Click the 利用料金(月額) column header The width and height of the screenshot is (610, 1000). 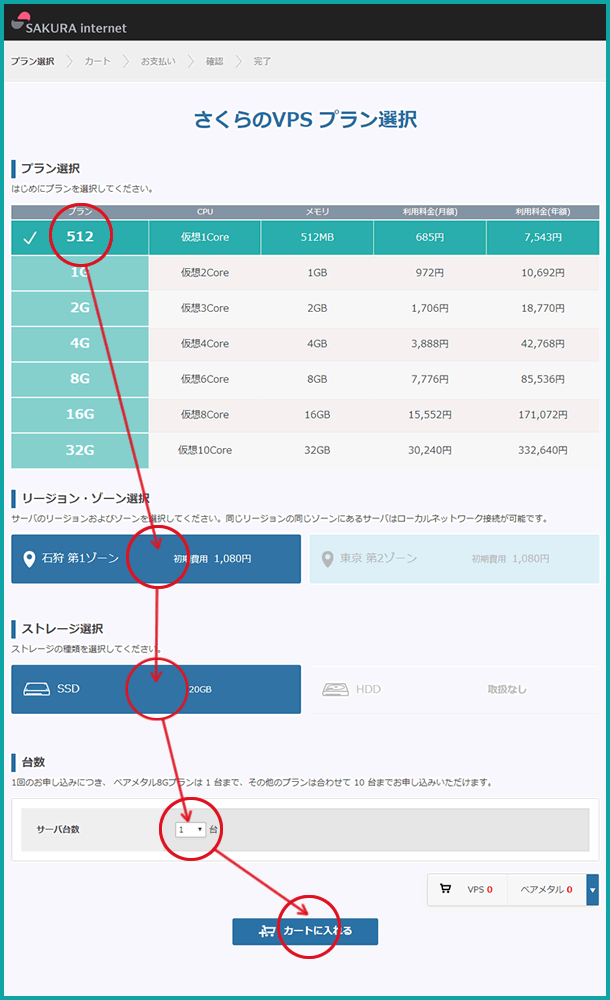pyautogui.click(x=430, y=212)
